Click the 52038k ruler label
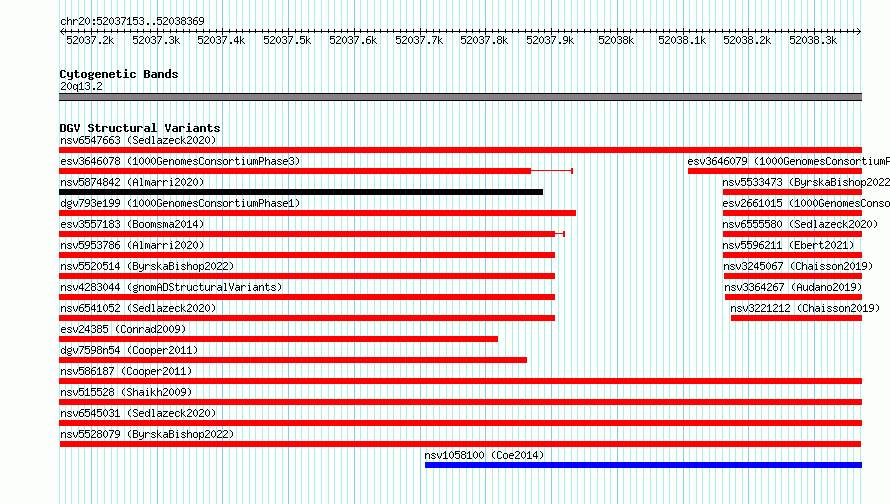890x504 pixels. (616, 40)
